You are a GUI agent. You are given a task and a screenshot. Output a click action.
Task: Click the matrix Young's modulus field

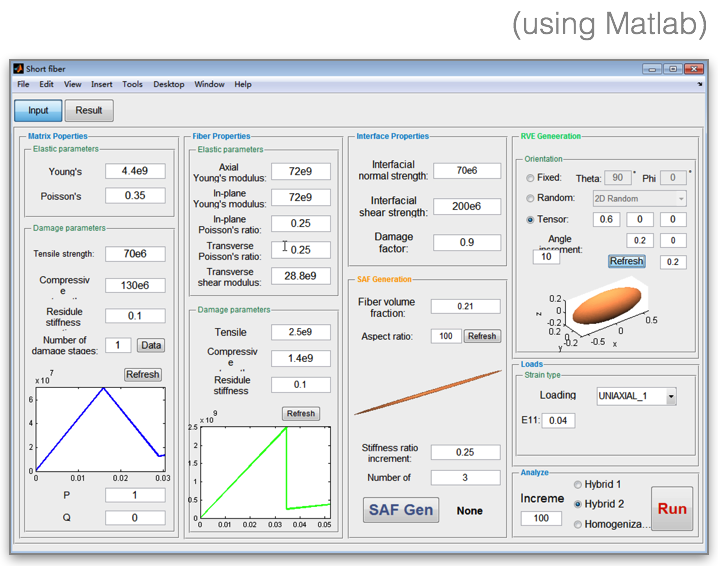[x=135, y=172]
